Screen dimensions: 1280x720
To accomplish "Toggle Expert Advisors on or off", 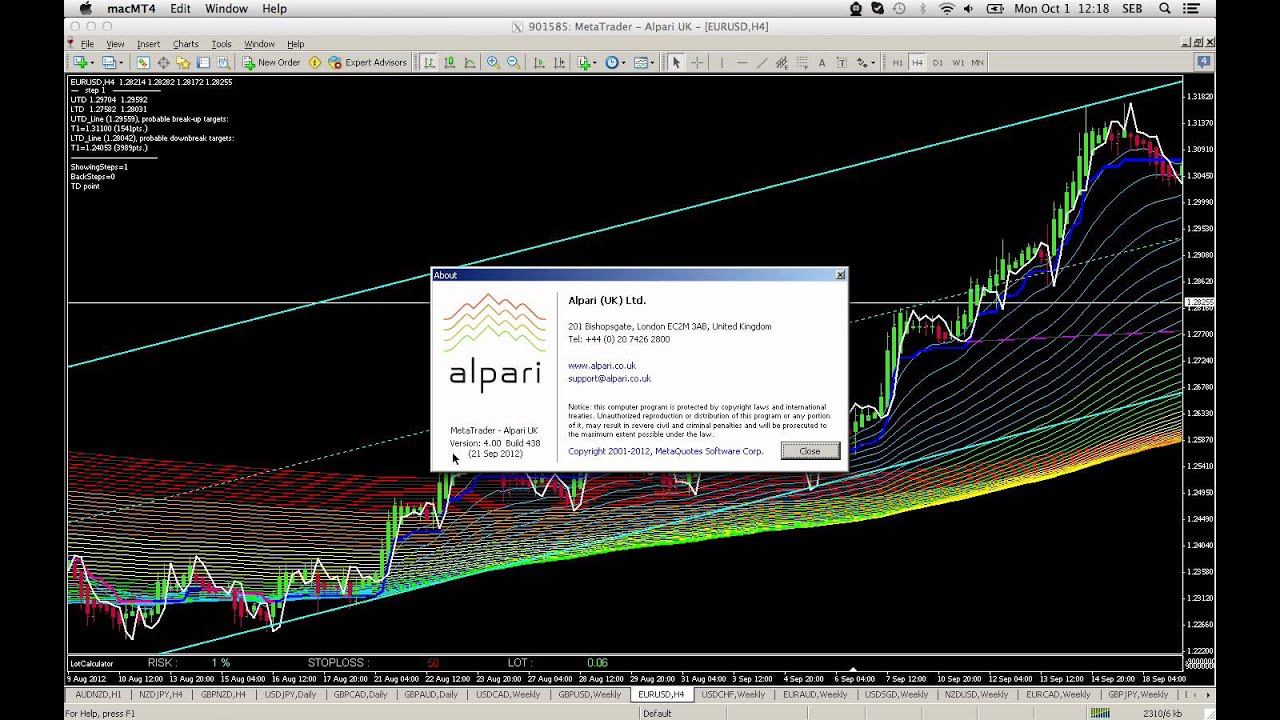I will 367,62.
